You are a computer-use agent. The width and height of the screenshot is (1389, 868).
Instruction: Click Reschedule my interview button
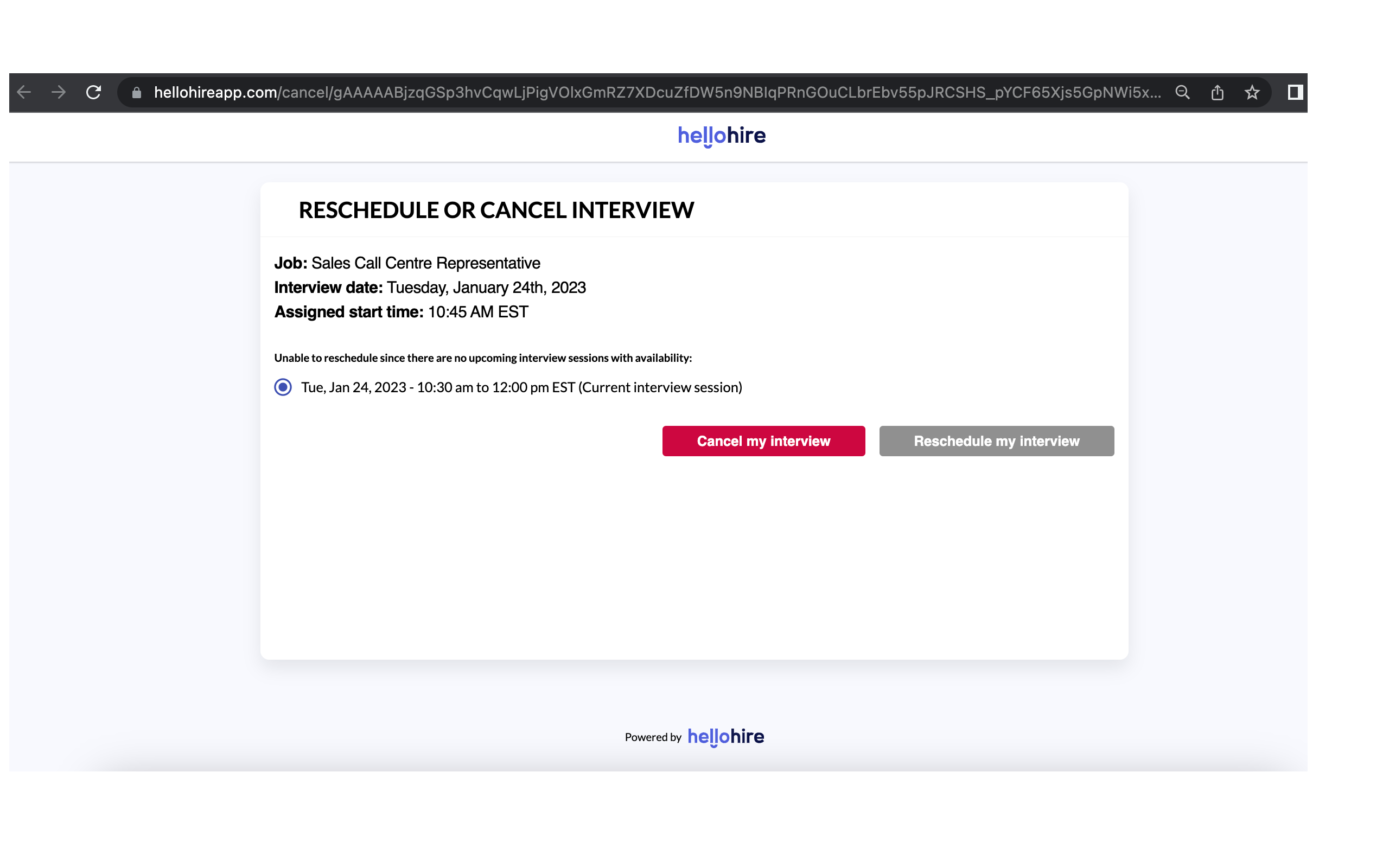click(x=996, y=441)
